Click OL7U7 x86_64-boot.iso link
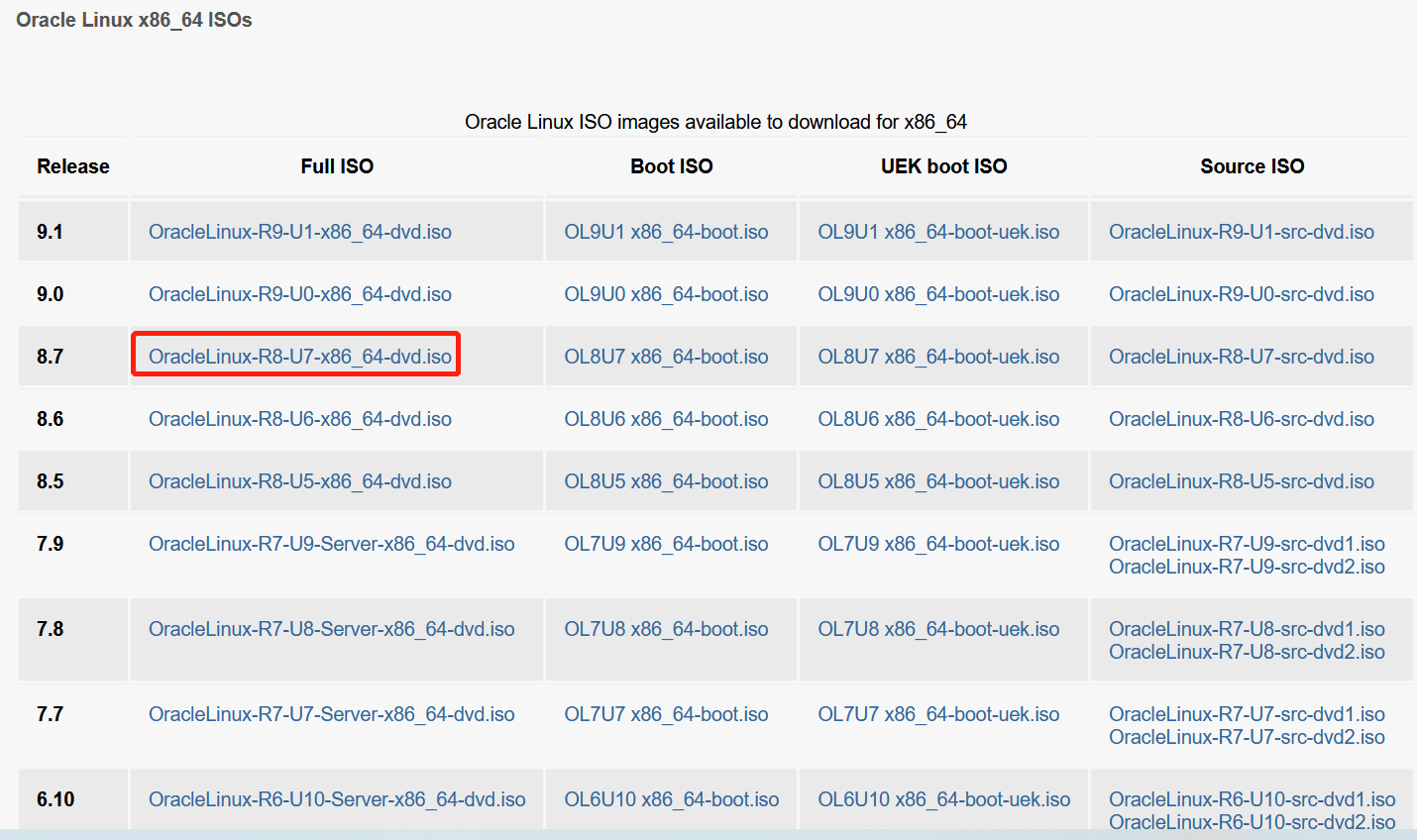This screenshot has width=1417, height=840. [x=667, y=714]
